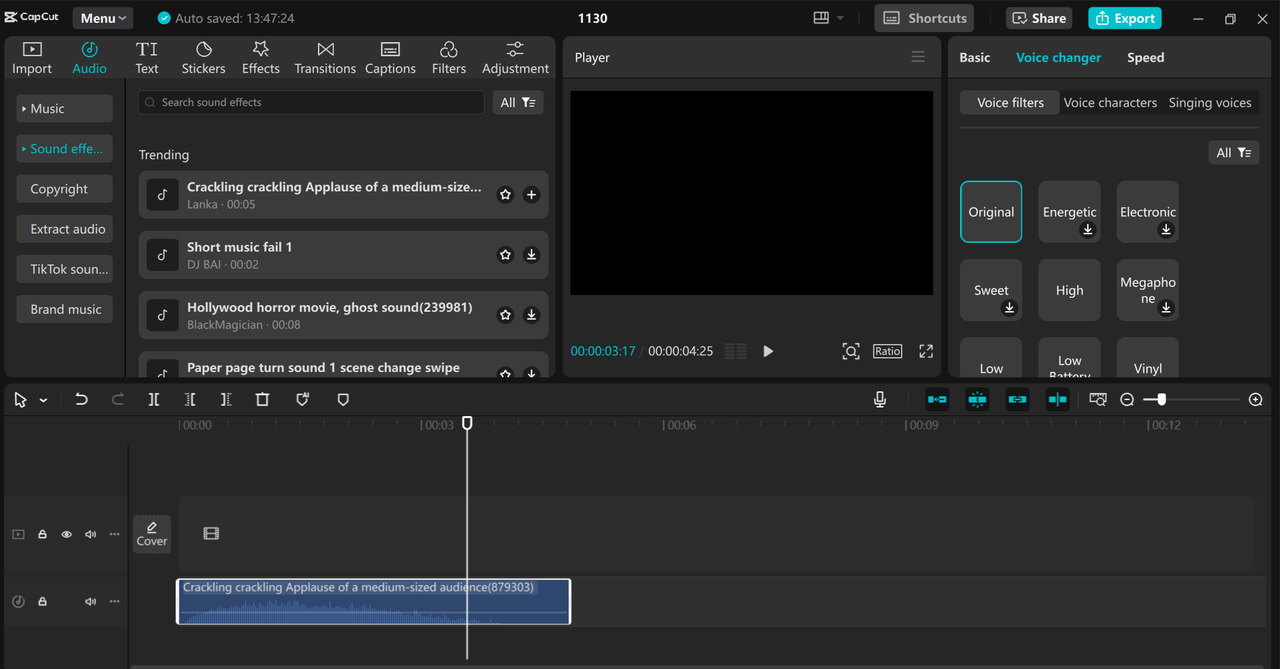Select Extract audio option
The height and width of the screenshot is (669, 1280).
(x=64, y=229)
